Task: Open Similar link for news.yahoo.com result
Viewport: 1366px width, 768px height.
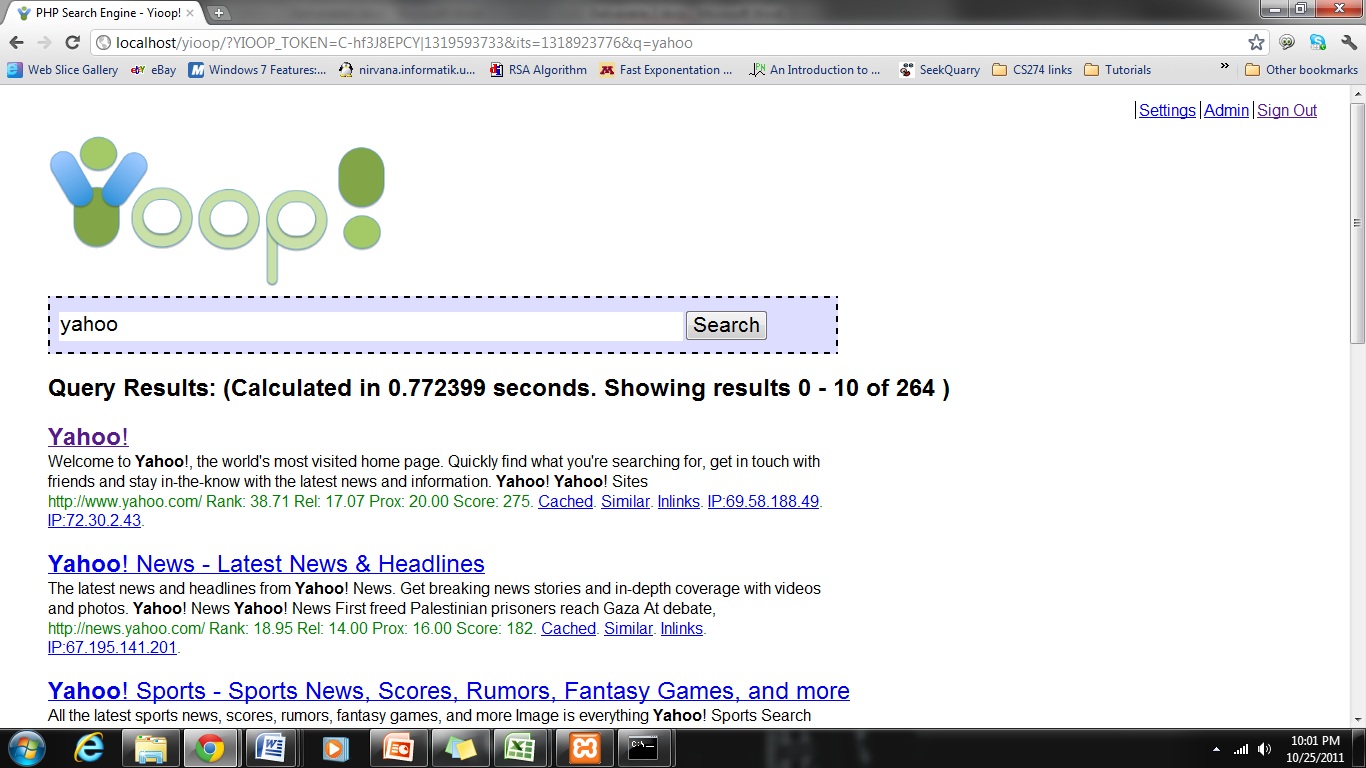Action: (628, 628)
